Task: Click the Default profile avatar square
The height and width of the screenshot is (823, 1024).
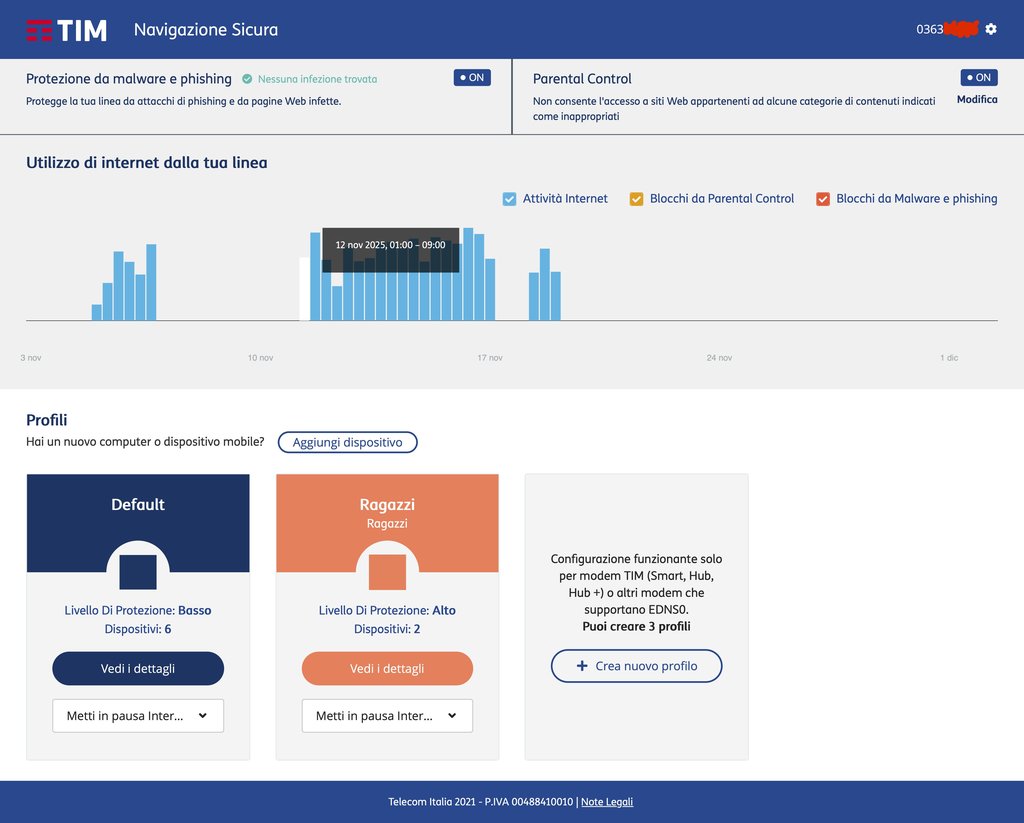Action: point(138,572)
